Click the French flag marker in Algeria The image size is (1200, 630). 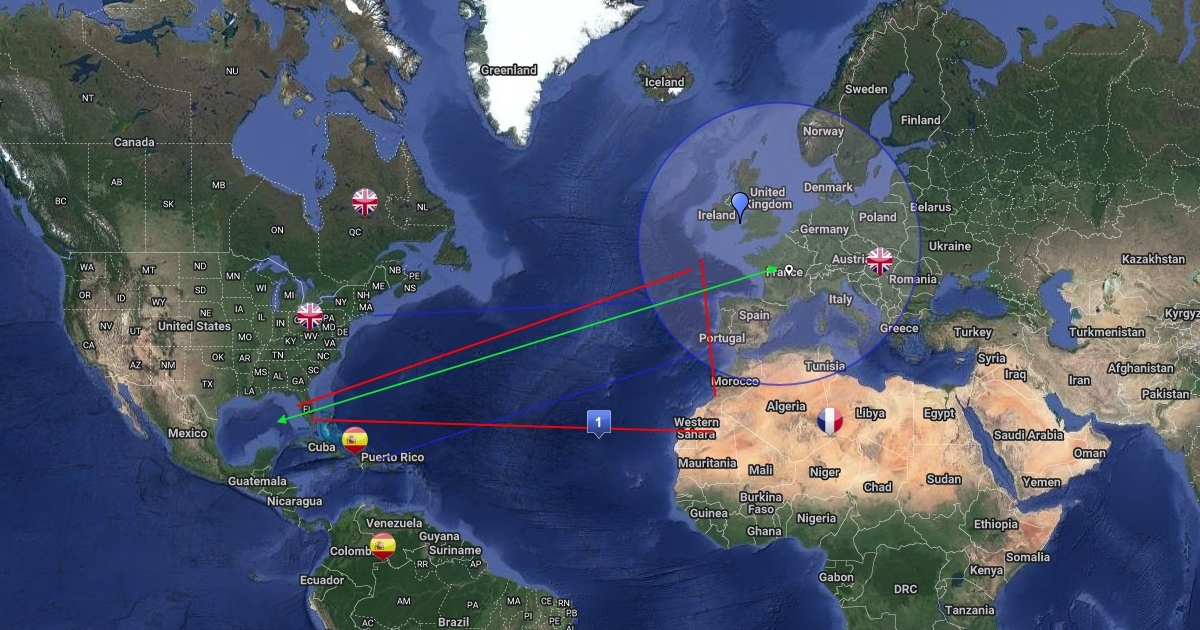[x=830, y=421]
